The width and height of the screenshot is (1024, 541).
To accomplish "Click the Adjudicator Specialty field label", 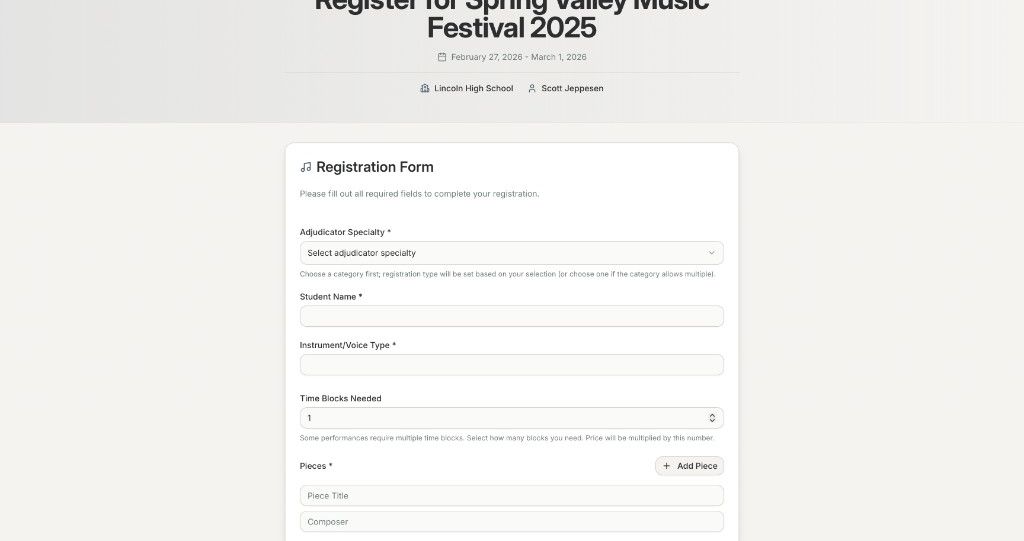I will click(x=345, y=232).
